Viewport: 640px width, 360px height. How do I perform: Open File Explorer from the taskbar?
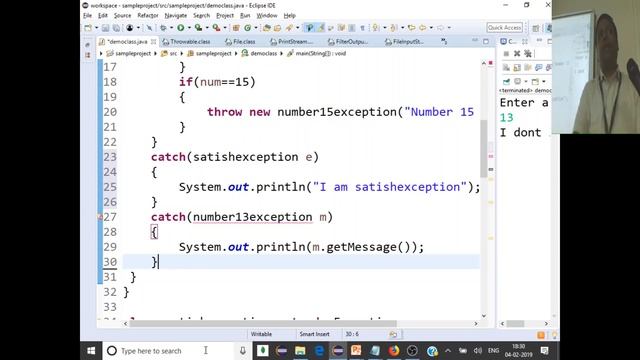tap(300, 351)
